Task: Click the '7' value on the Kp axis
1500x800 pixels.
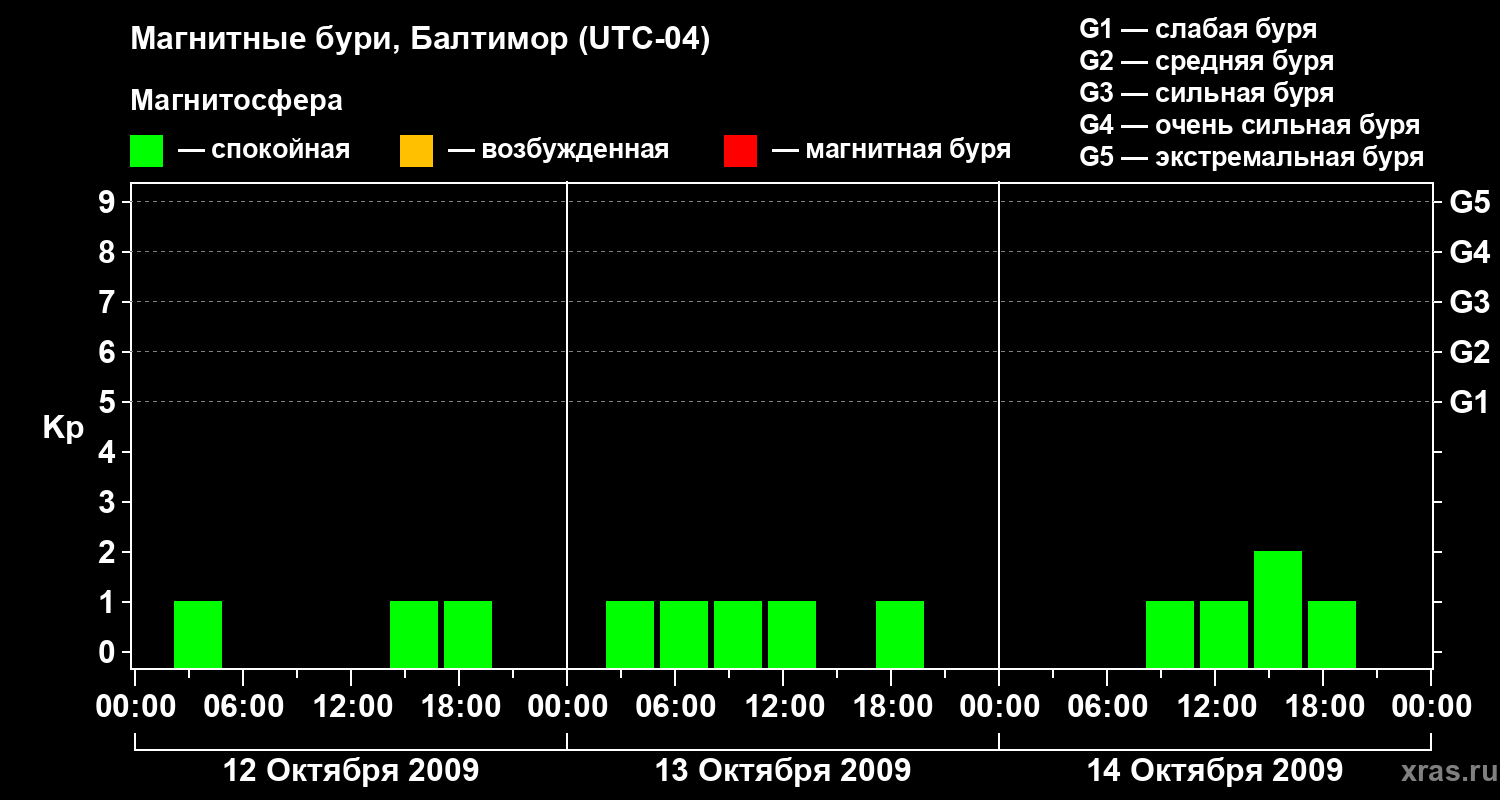Action: click(x=109, y=302)
